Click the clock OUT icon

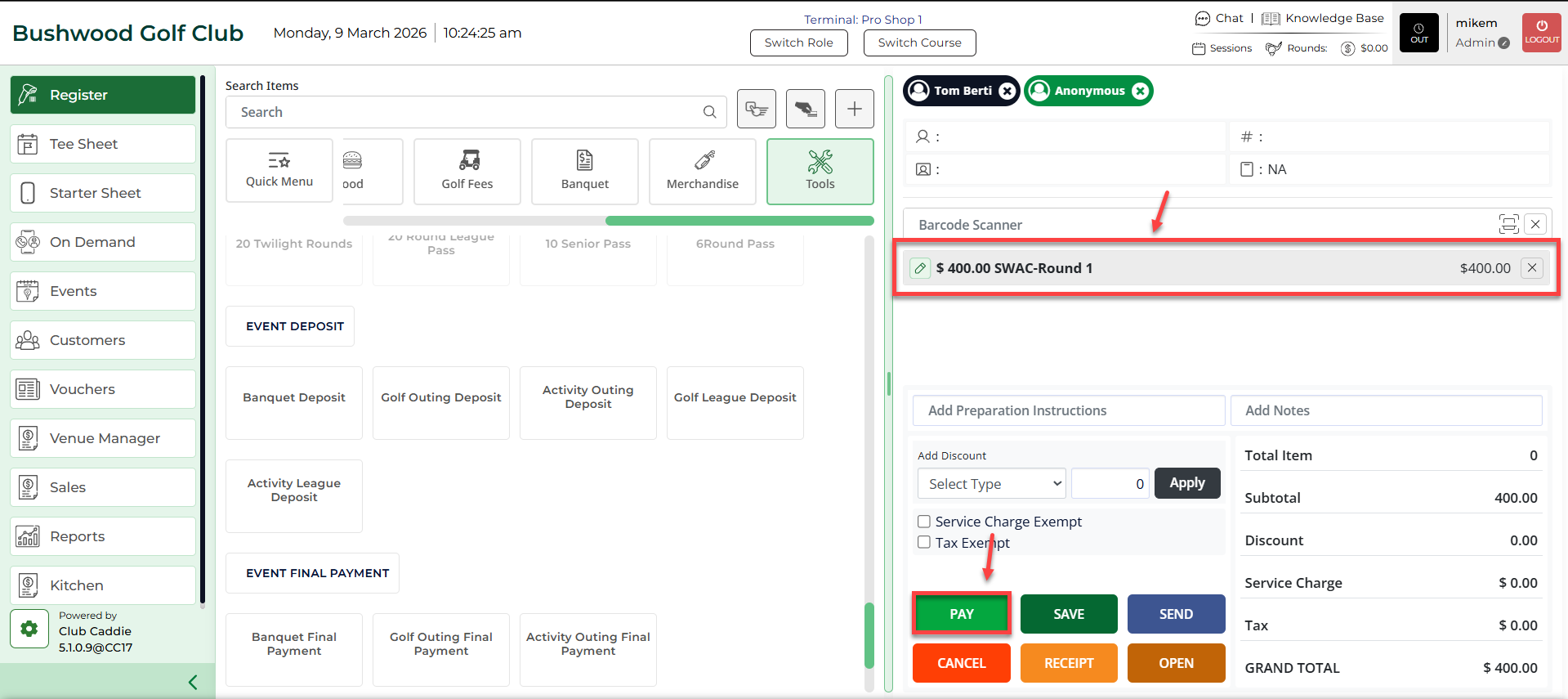[1419, 33]
